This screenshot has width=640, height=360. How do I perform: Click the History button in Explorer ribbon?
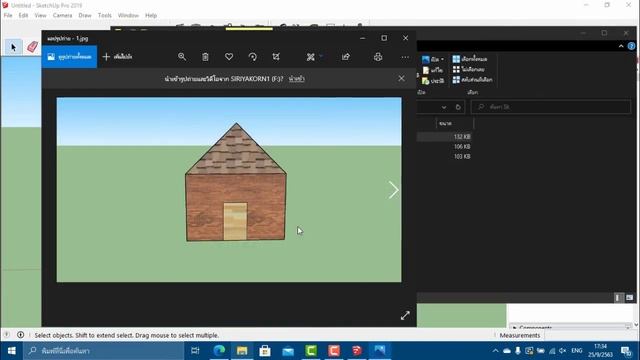pyautogui.click(x=433, y=80)
